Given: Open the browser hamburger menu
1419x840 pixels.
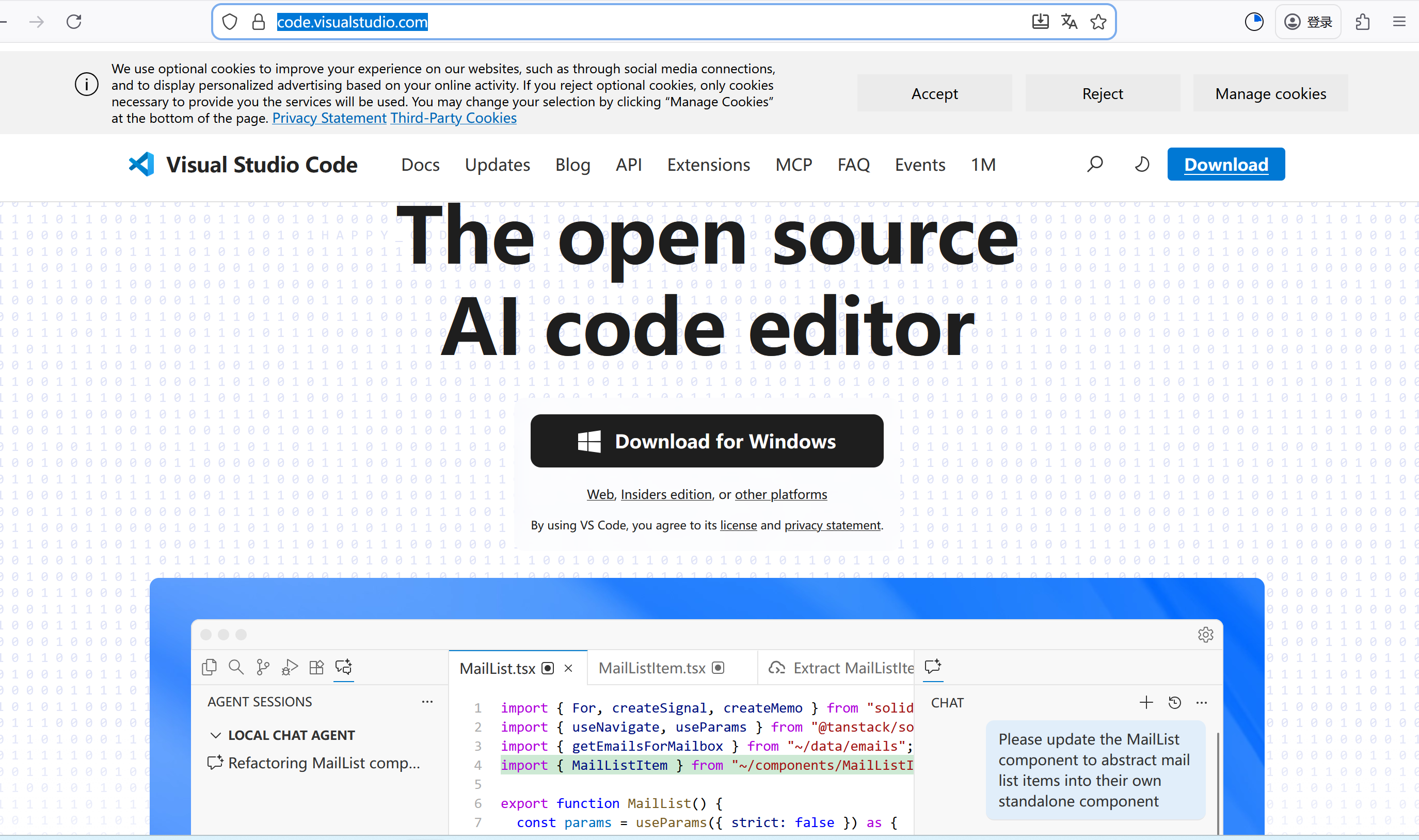Looking at the screenshot, I should point(1399,22).
